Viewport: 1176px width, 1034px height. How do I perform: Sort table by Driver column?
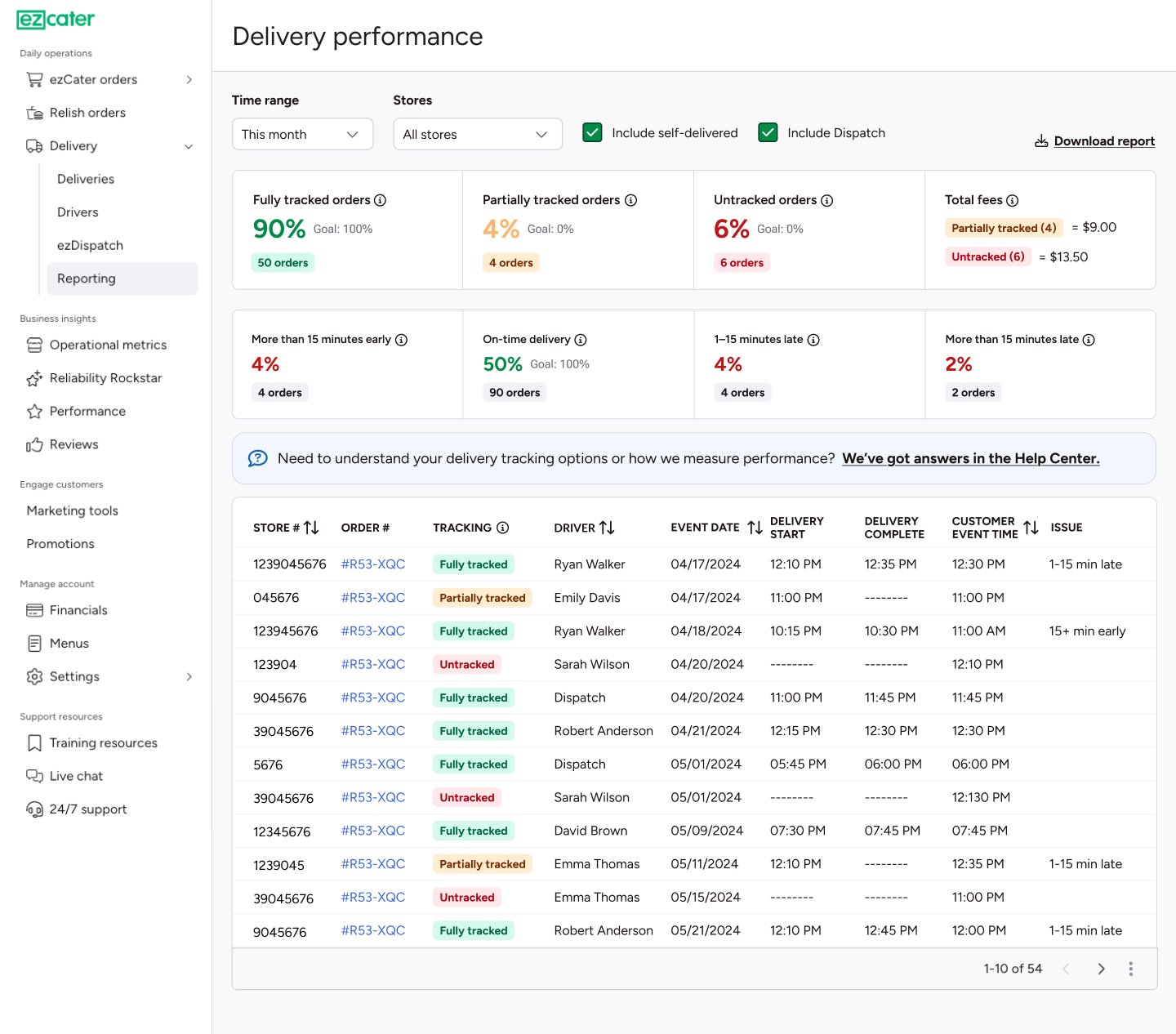(x=607, y=528)
